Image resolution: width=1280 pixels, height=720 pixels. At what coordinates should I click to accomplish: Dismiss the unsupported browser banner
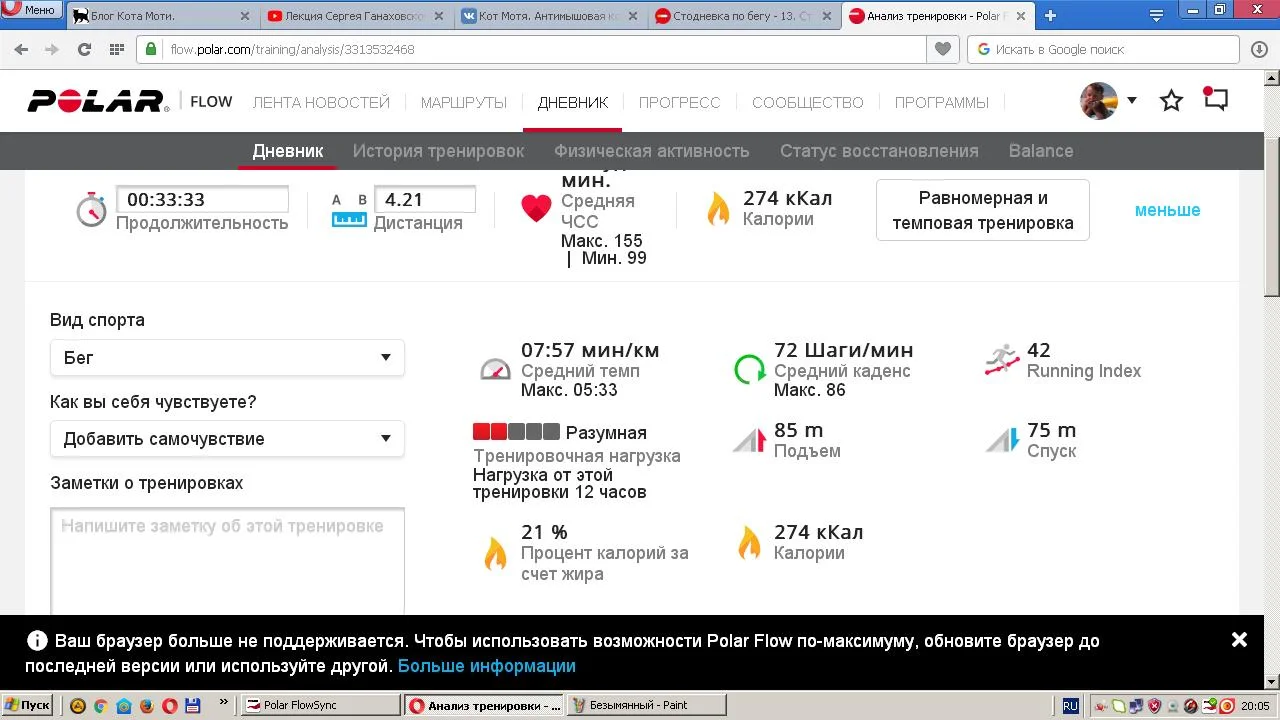tap(1239, 640)
